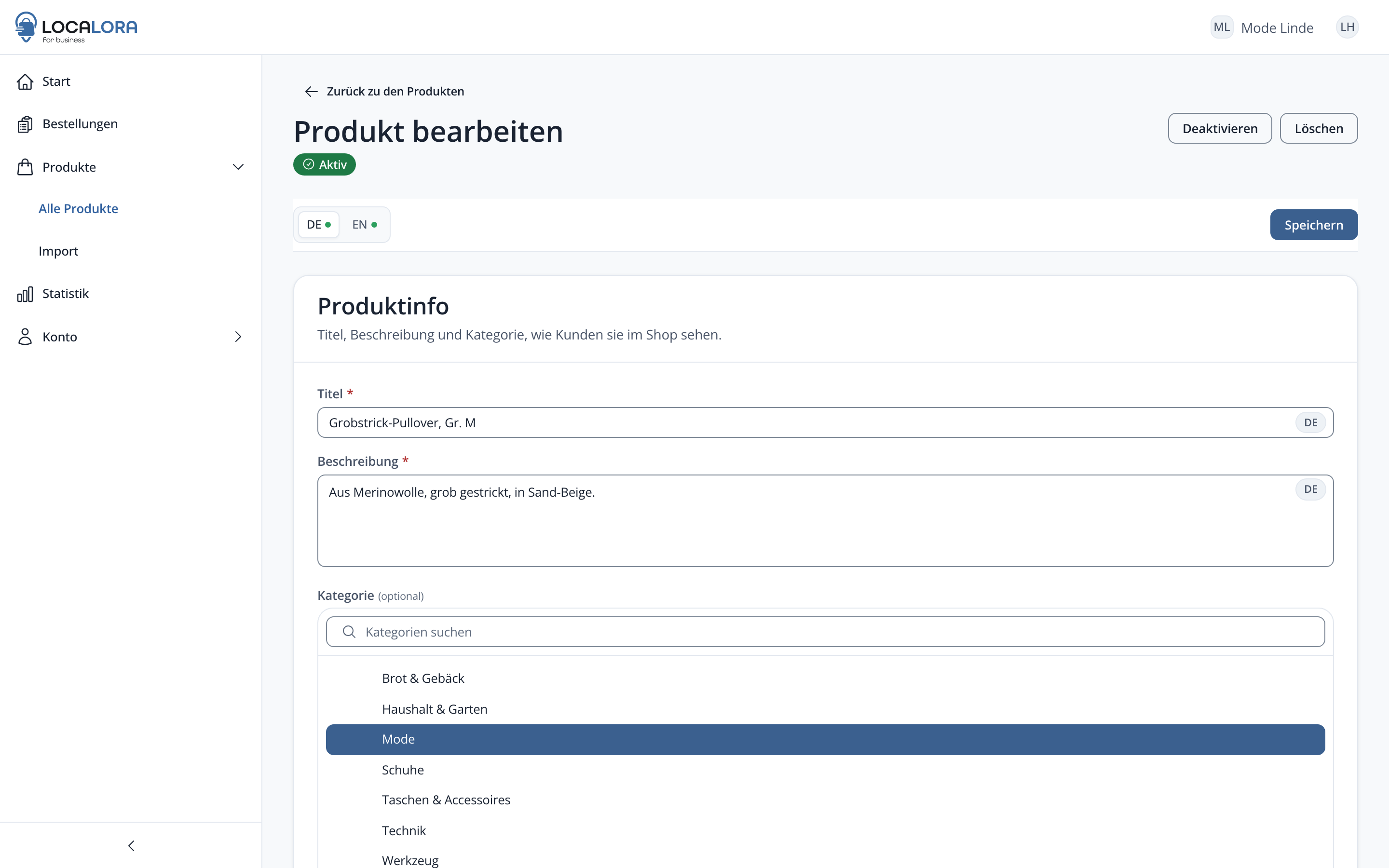Open the Start home icon
This screenshot has height=868, width=1389.
tap(25, 81)
